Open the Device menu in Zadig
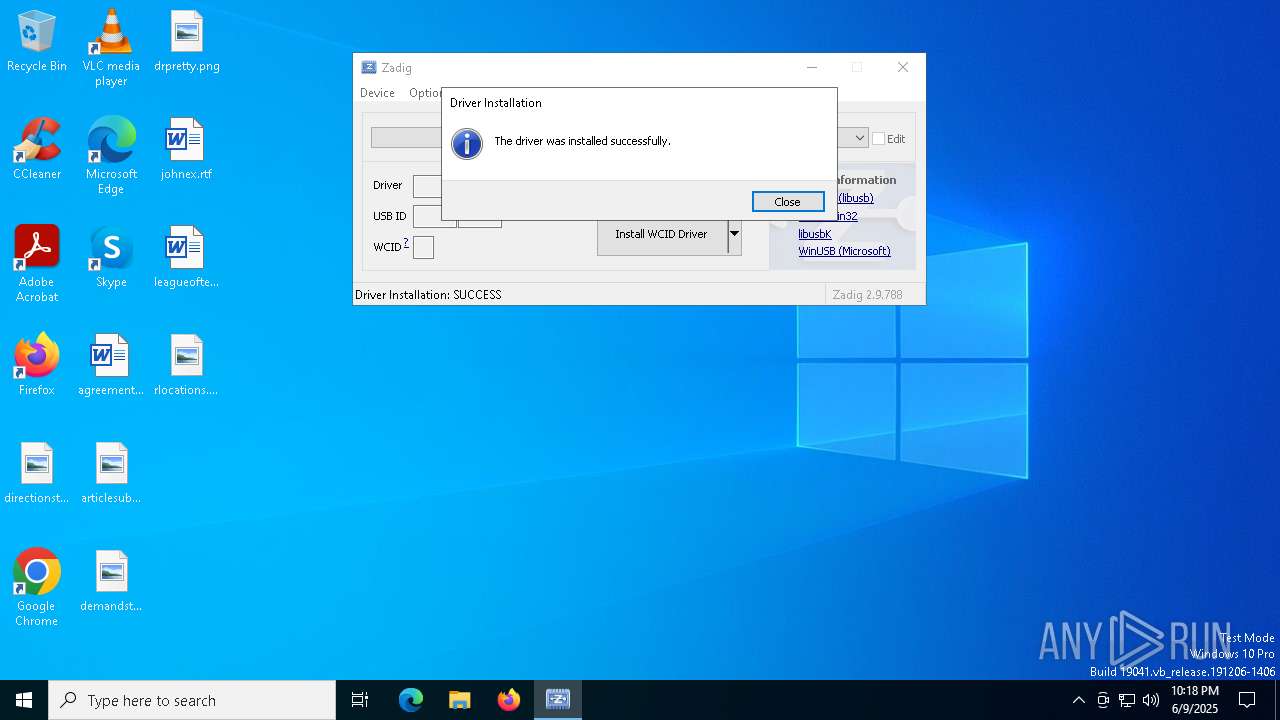 tap(377, 93)
